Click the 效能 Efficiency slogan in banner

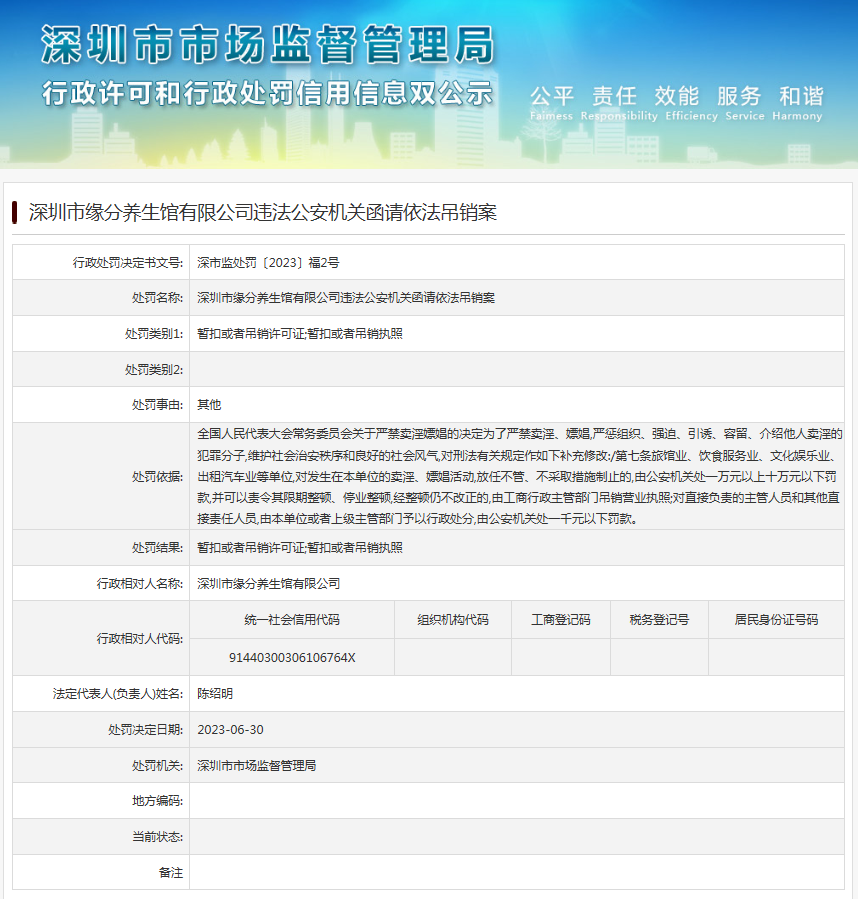[x=691, y=103]
